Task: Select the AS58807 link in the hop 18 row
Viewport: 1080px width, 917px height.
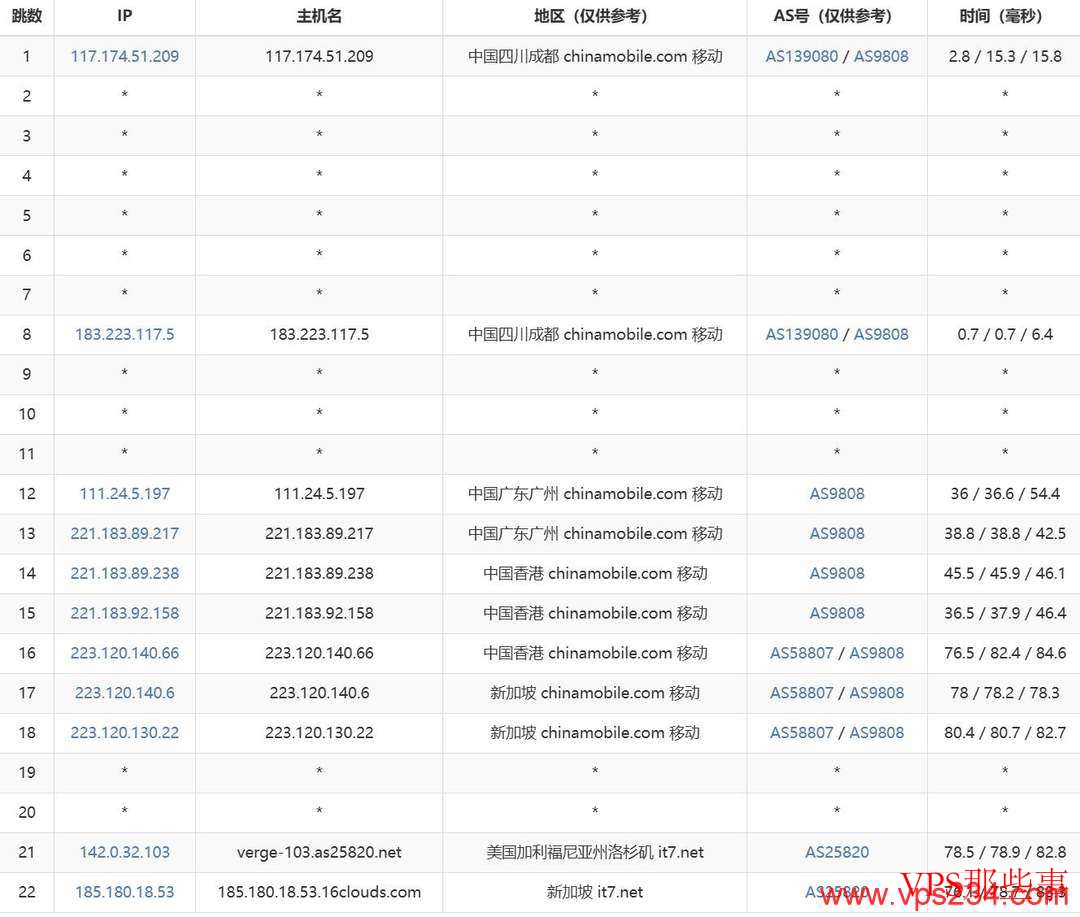Action: click(x=802, y=733)
